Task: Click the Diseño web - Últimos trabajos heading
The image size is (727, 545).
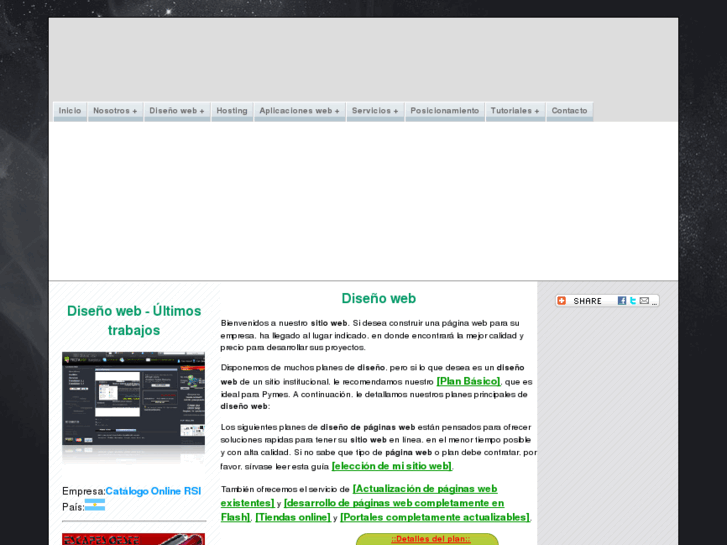Action: (x=134, y=321)
